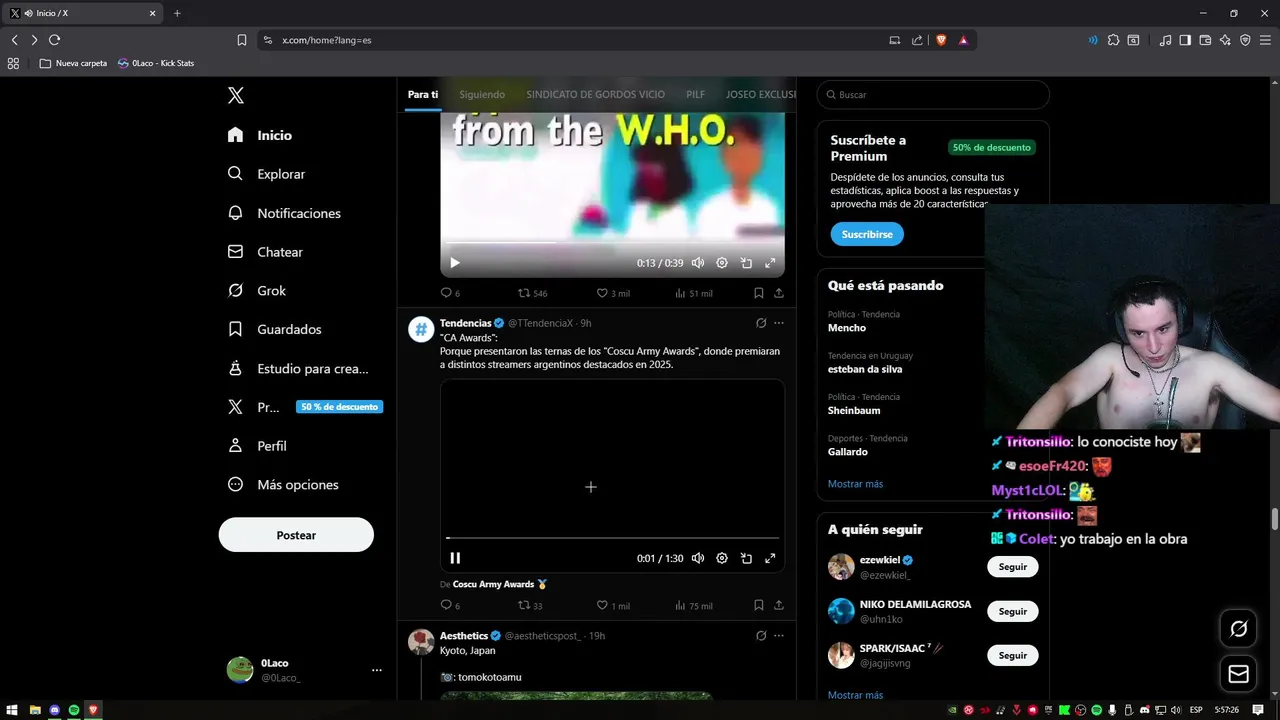Open Grok icon on Aesthetics post

[761, 635]
